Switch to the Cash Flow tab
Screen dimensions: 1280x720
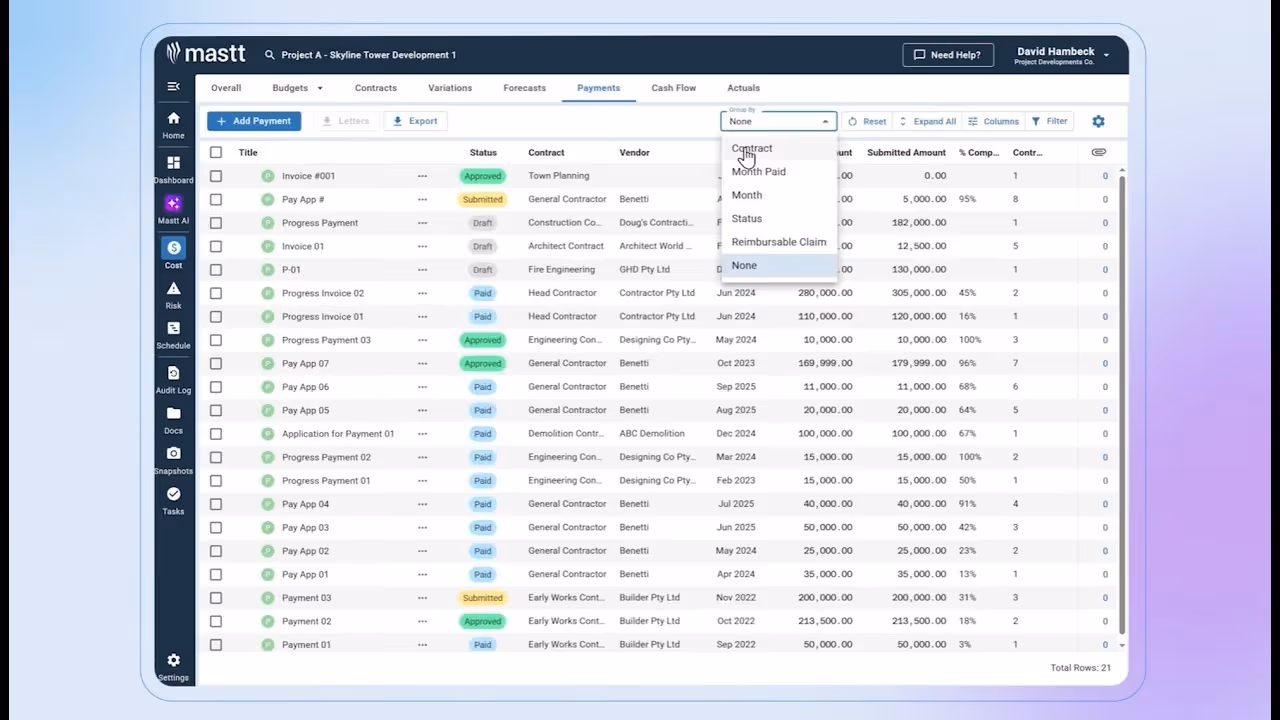pyautogui.click(x=673, y=87)
